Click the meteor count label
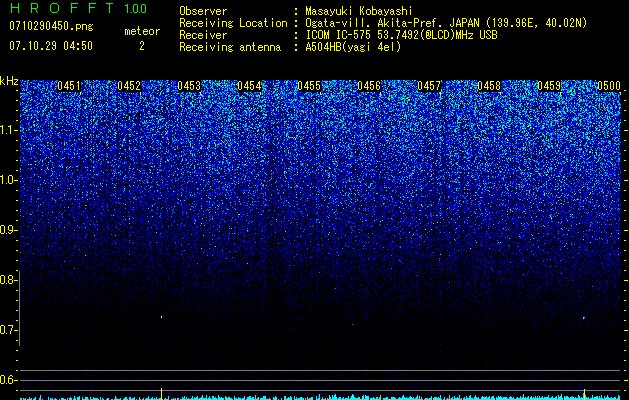 142,31
